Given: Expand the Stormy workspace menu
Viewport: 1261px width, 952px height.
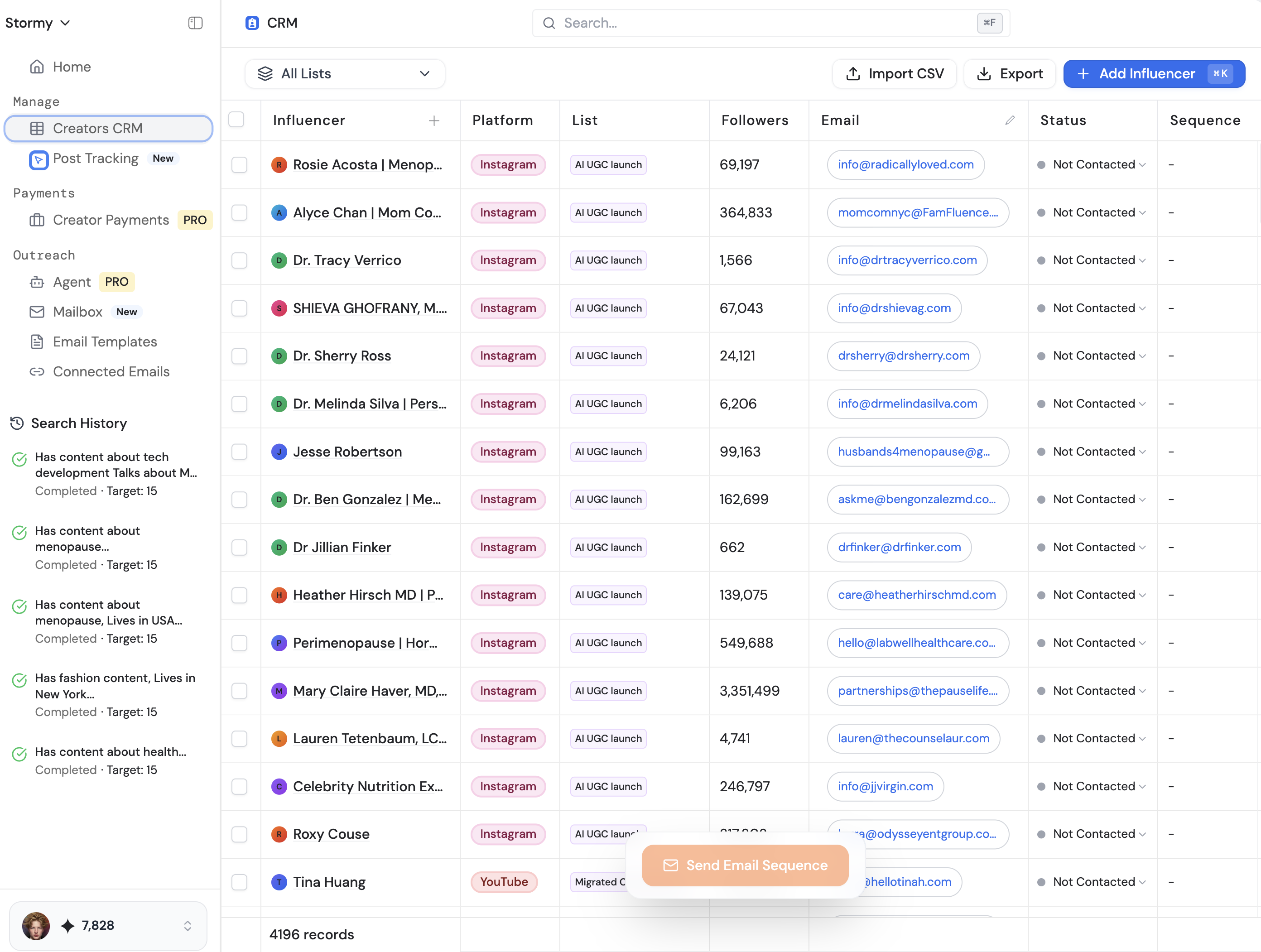Looking at the screenshot, I should 38,23.
